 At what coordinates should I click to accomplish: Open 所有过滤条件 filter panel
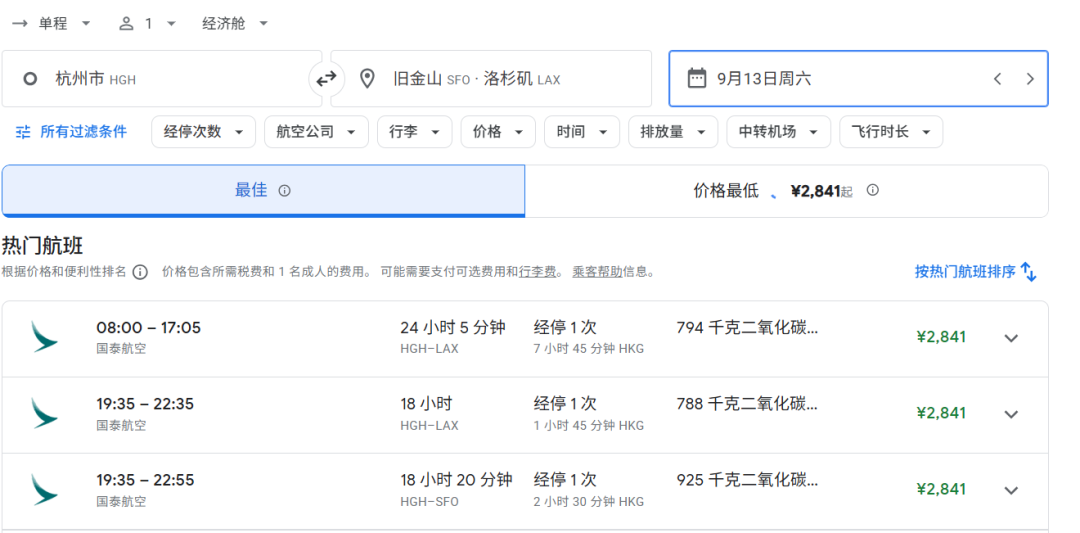pos(72,132)
